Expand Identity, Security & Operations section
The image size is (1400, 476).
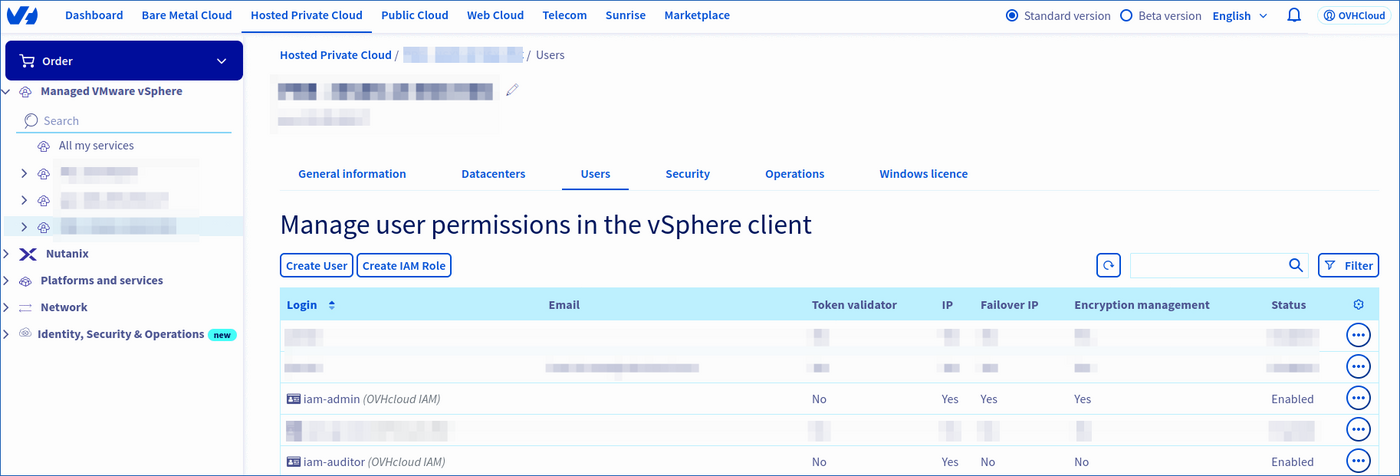(x=6, y=334)
